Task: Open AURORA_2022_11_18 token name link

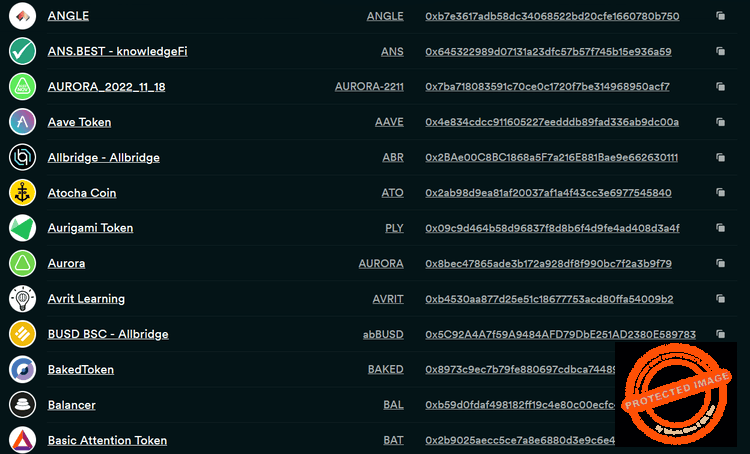Action: point(107,87)
